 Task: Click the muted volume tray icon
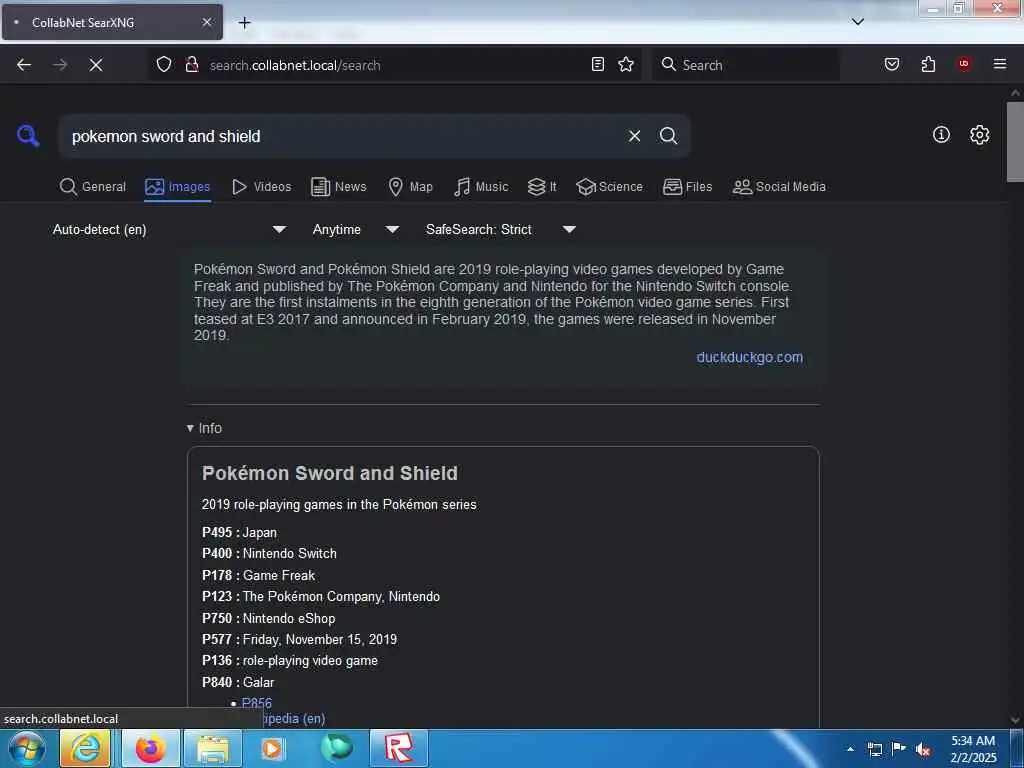coord(923,749)
